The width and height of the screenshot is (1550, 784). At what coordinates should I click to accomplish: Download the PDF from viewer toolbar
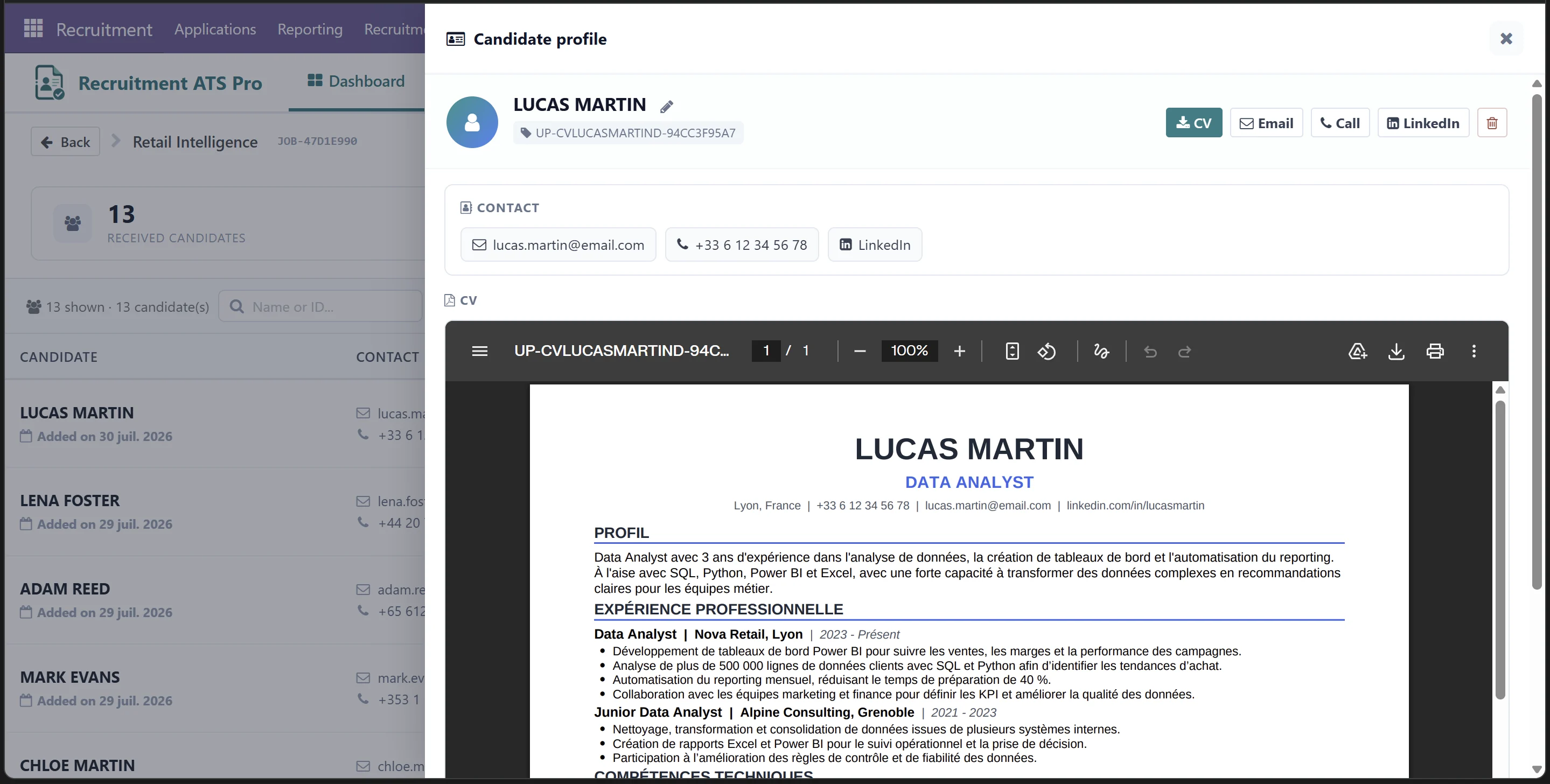pos(1396,351)
